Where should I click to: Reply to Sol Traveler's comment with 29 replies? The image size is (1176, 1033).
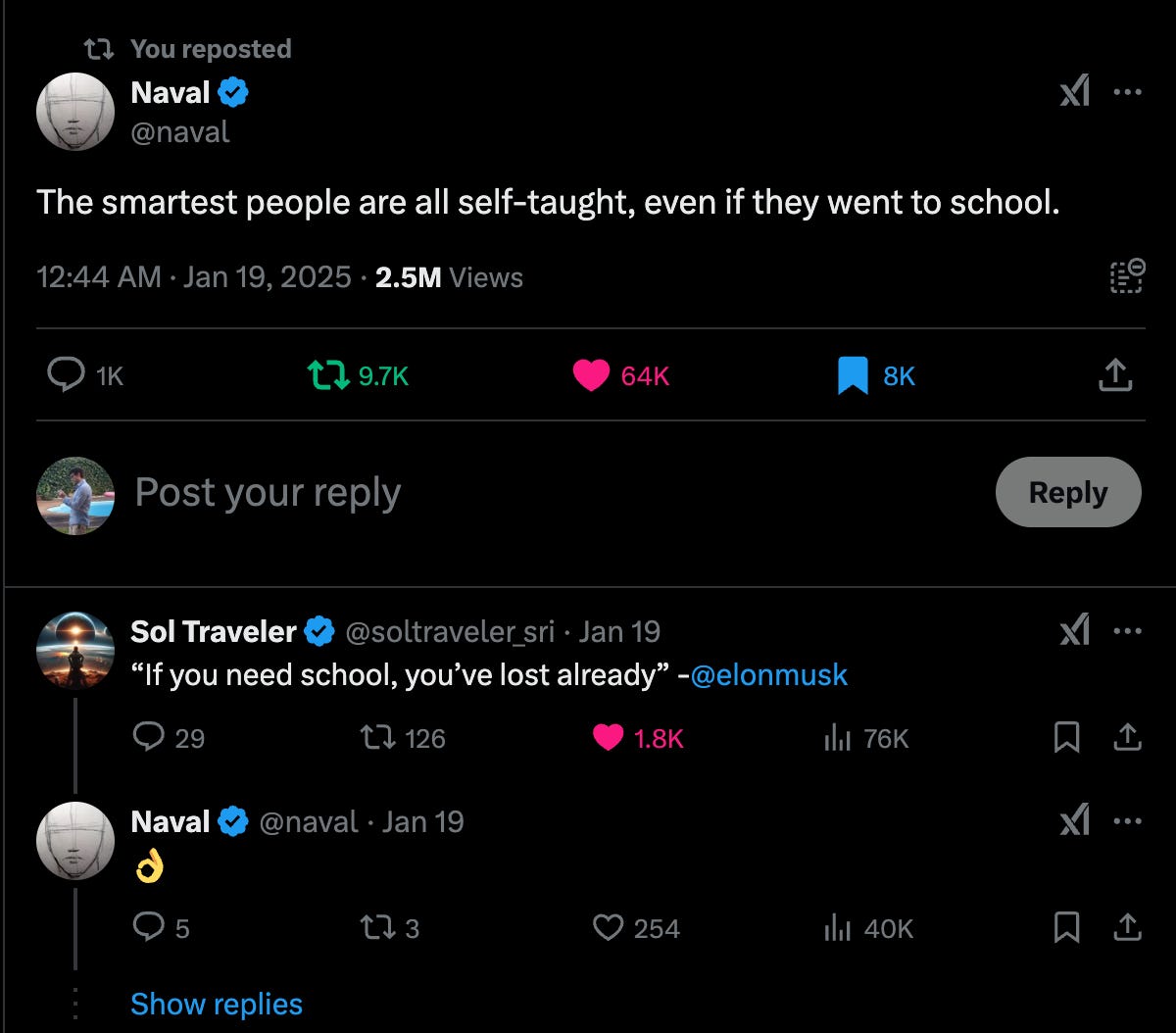pyautogui.click(x=147, y=737)
